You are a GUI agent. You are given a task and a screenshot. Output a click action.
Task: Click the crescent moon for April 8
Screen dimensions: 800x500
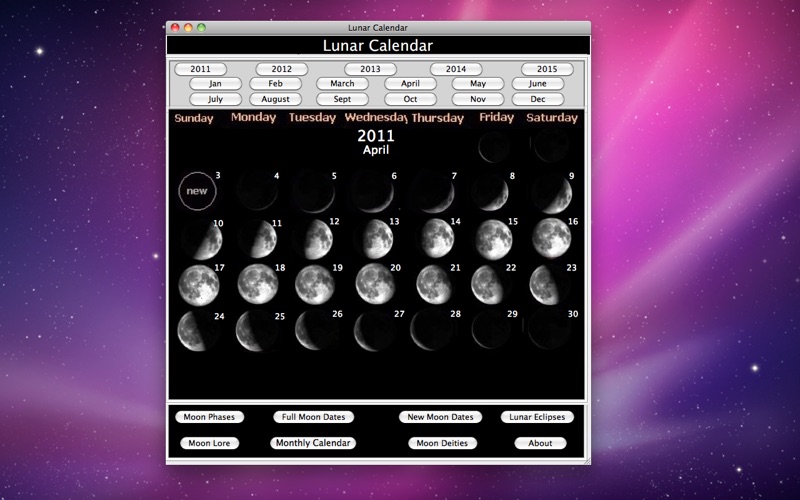pyautogui.click(x=490, y=192)
